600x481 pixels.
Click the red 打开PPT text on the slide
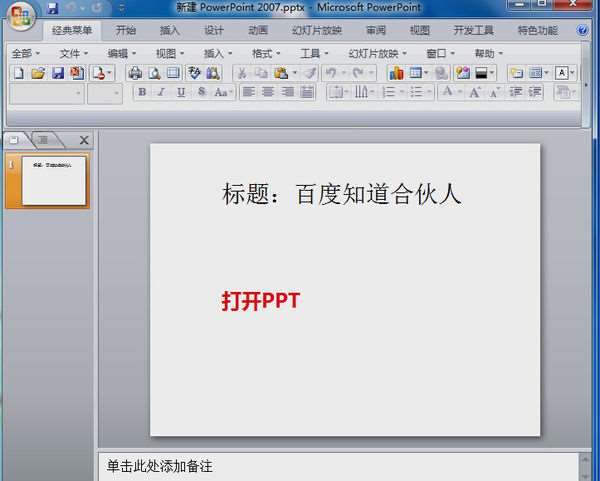point(261,301)
